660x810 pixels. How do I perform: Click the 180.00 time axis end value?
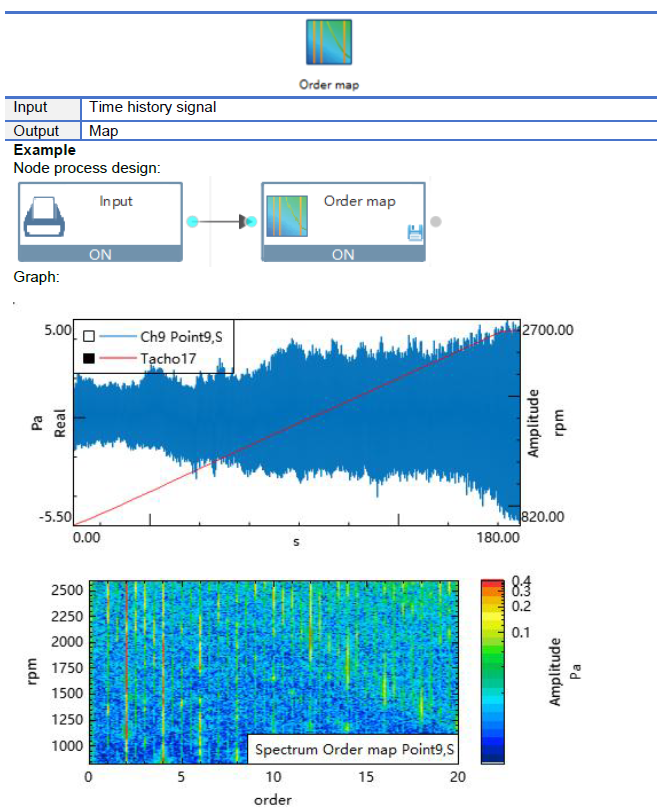click(x=498, y=537)
